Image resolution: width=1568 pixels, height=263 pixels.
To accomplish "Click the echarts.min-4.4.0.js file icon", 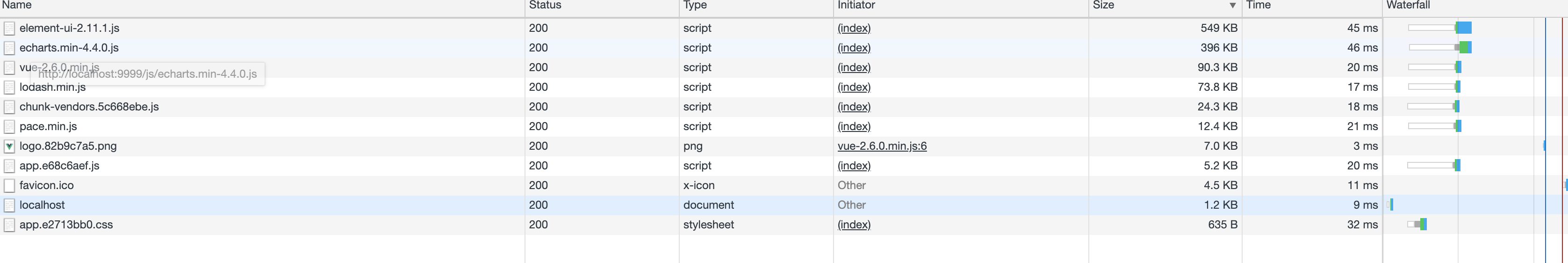I will [x=9, y=47].
